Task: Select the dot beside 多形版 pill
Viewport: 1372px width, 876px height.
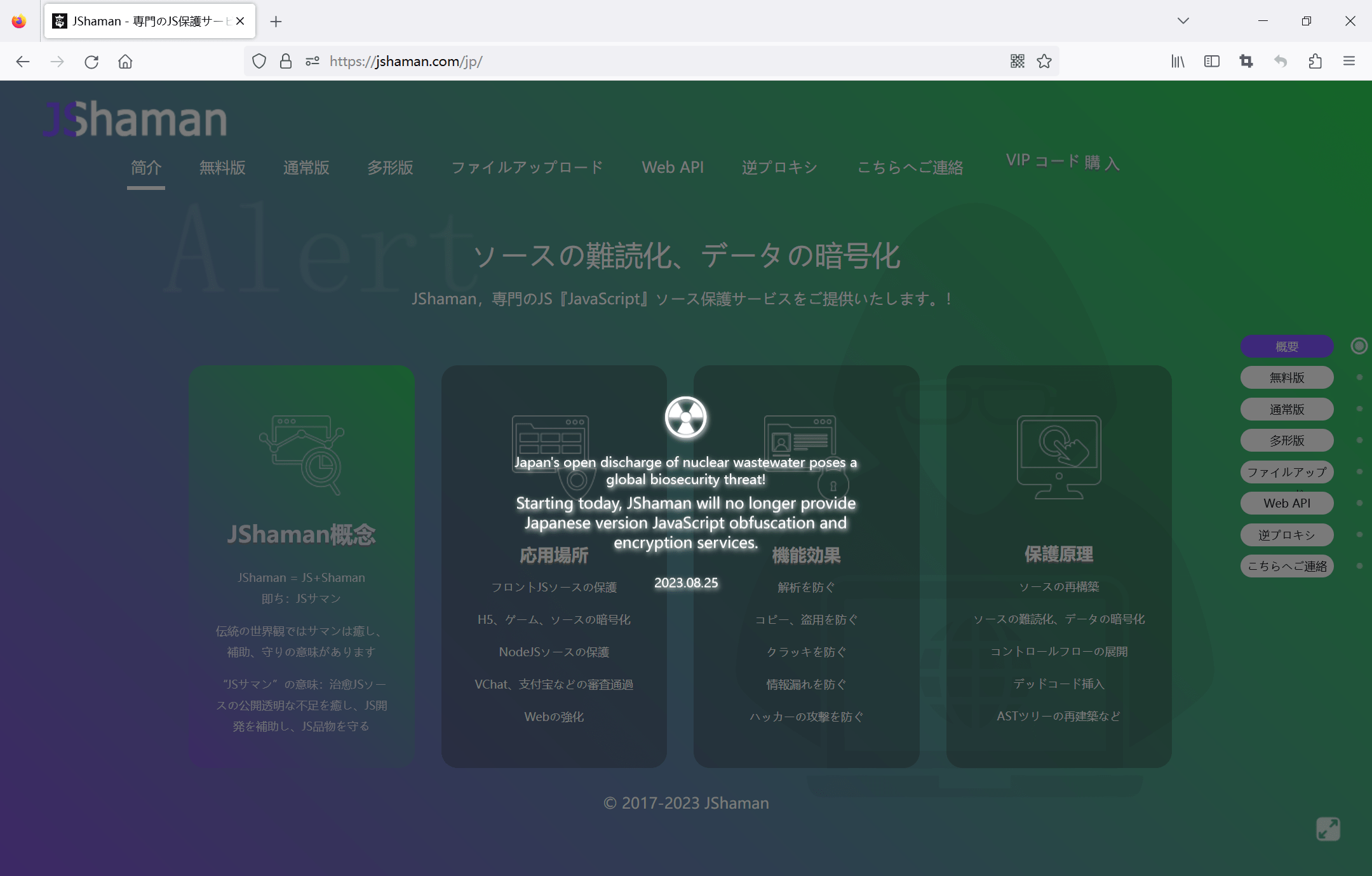Action: tap(1359, 440)
